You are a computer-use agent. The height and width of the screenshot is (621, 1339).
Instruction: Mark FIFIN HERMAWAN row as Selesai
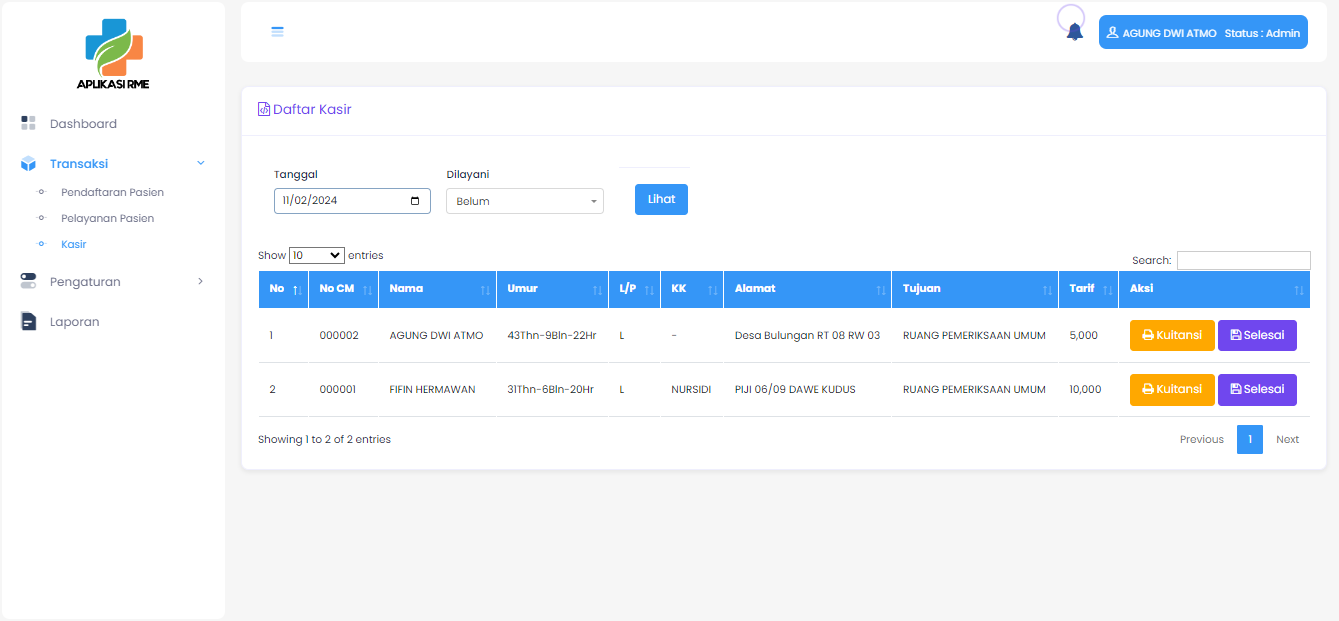click(x=1256, y=390)
